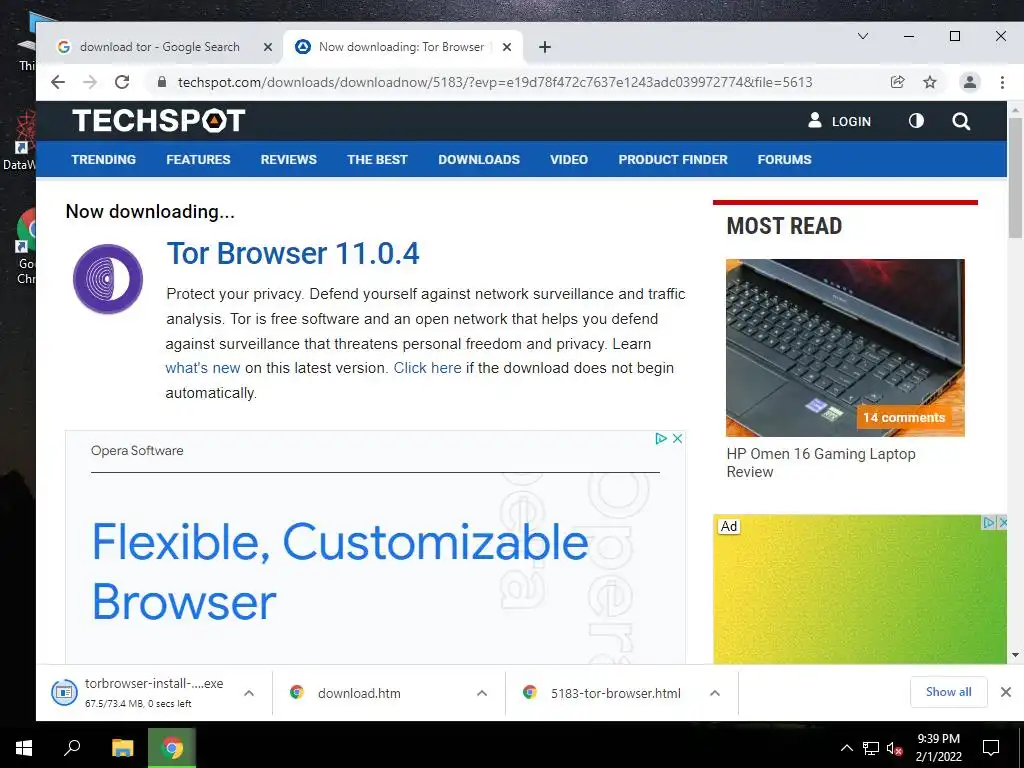
Task: Open the notification center icon
Action: pos(991,748)
